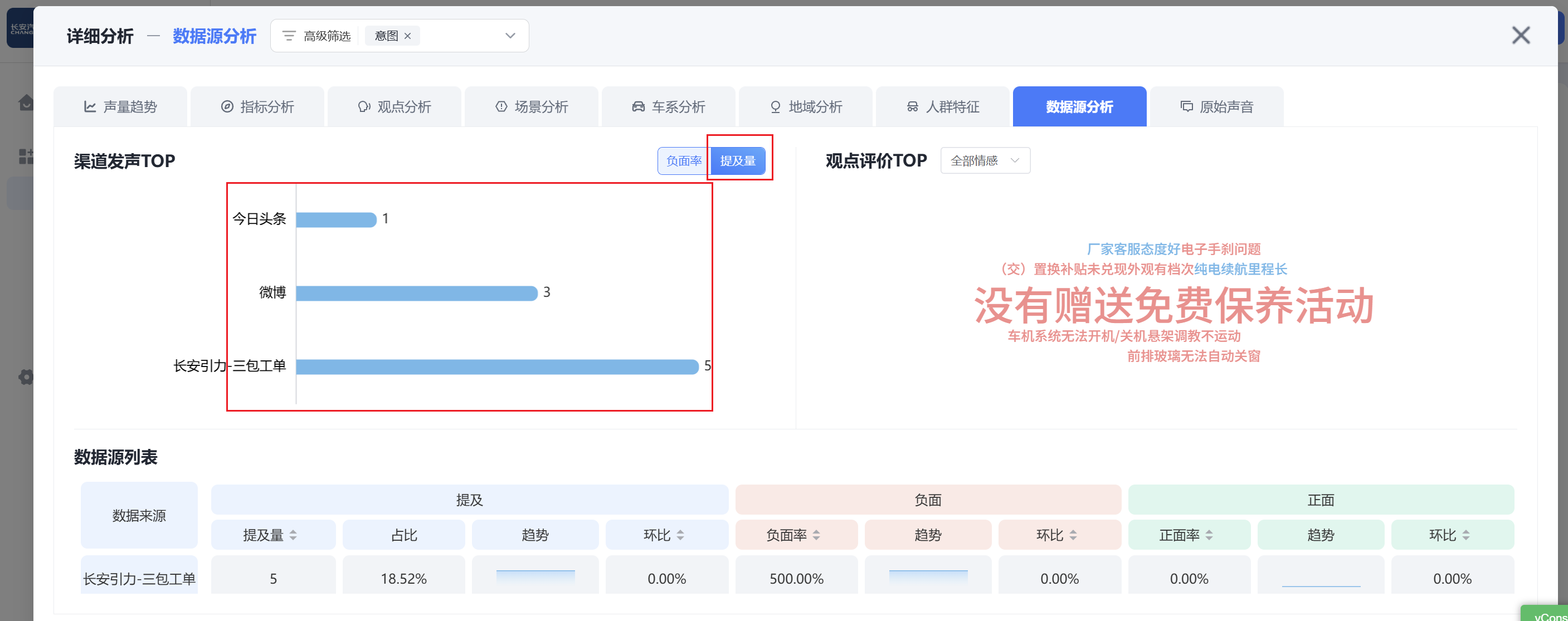The image size is (1568, 621).
Task: Click the 微博 bar in the chart
Action: click(416, 293)
